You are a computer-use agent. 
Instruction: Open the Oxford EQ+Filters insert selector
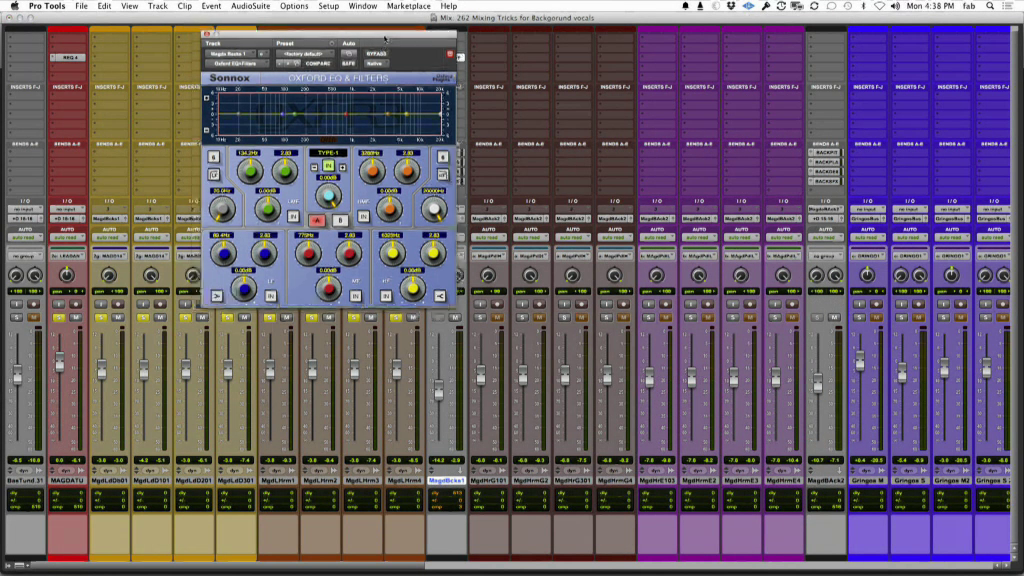[237, 63]
